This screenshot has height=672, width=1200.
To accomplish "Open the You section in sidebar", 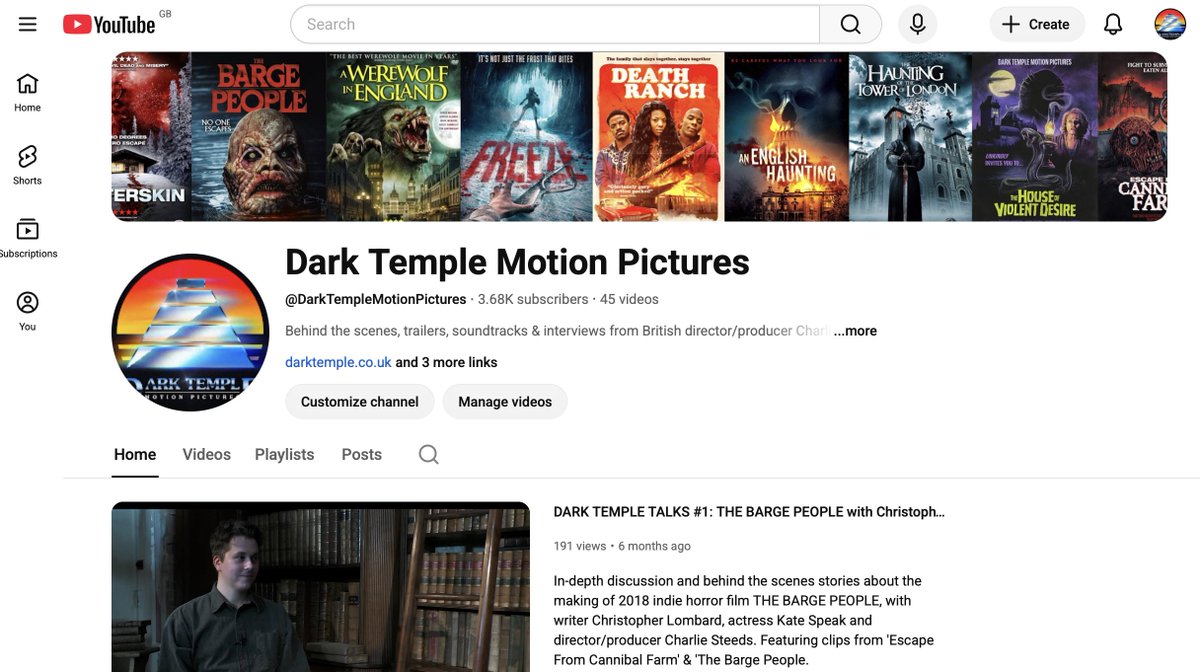I will (x=27, y=311).
